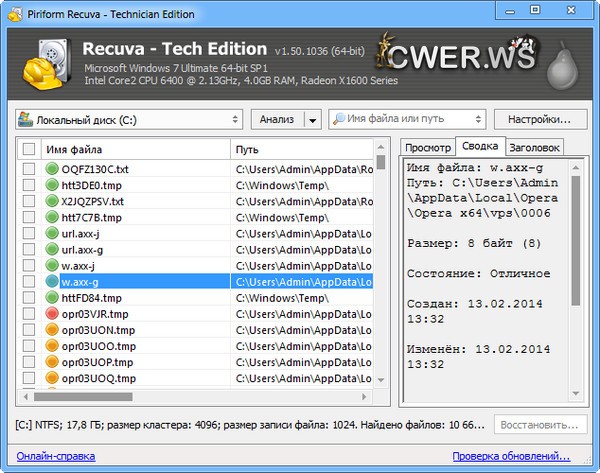Open the Онлайн-справка link
This screenshot has width=600, height=473.
[55, 456]
